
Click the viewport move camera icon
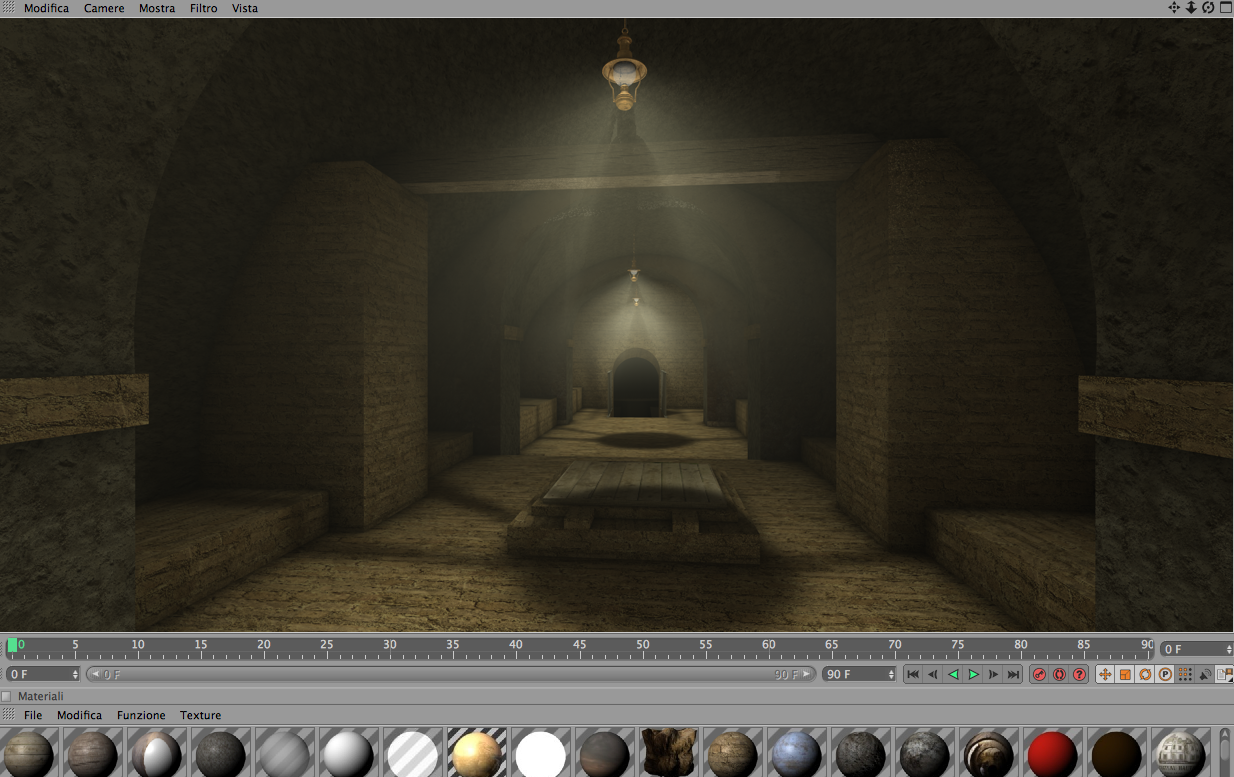(1174, 8)
